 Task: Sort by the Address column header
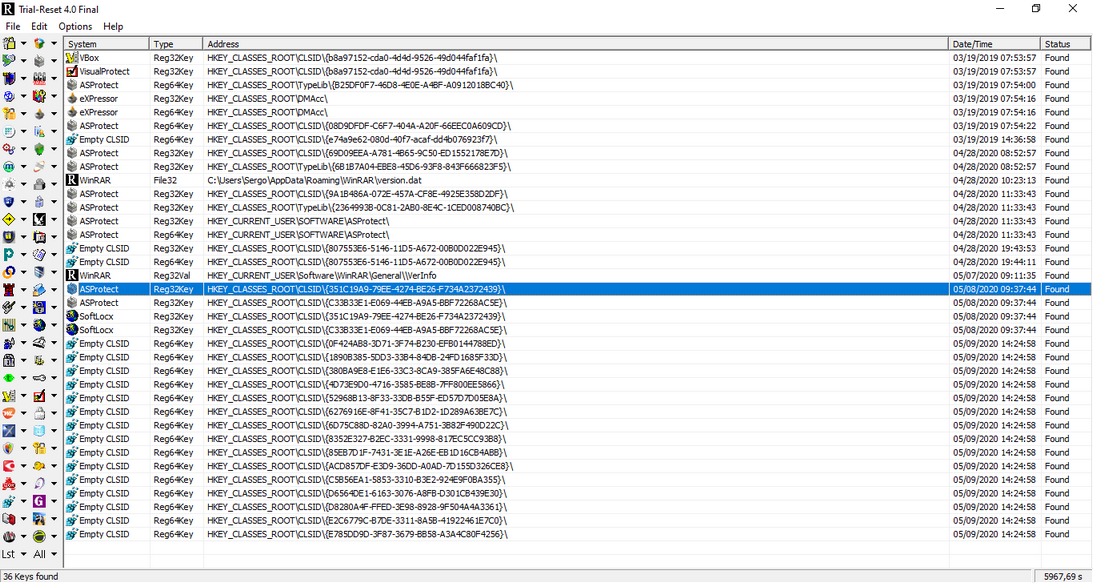point(576,44)
